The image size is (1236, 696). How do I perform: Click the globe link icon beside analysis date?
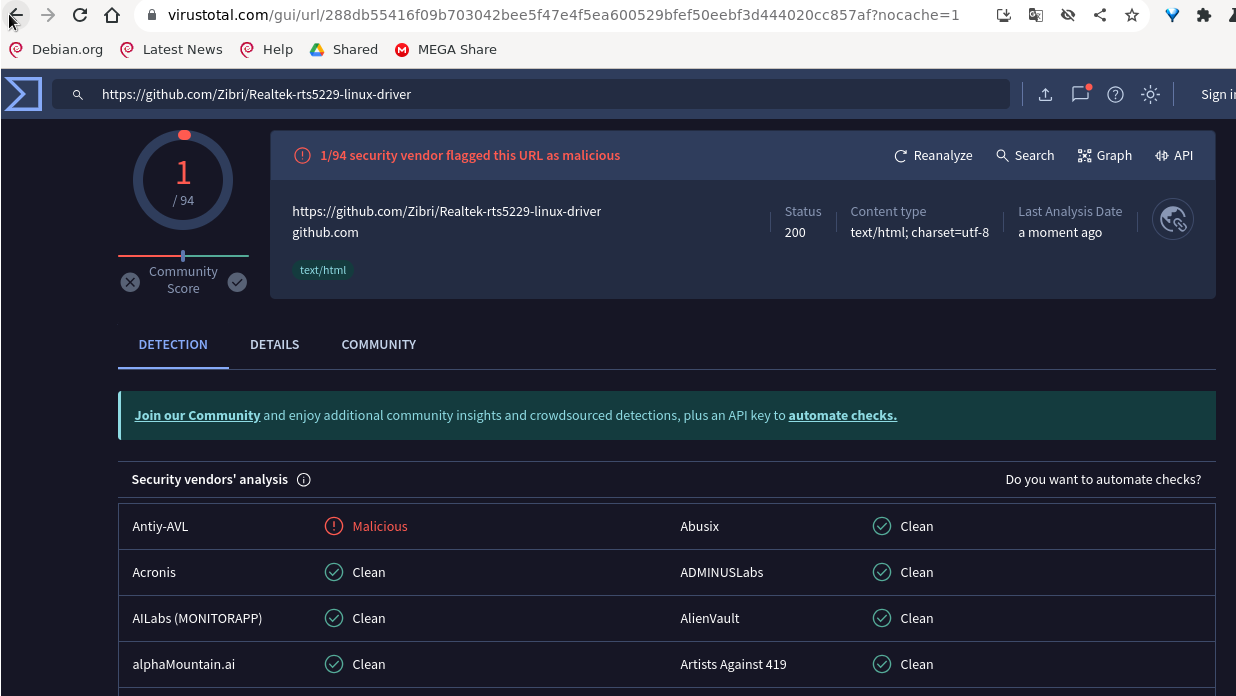(1173, 220)
